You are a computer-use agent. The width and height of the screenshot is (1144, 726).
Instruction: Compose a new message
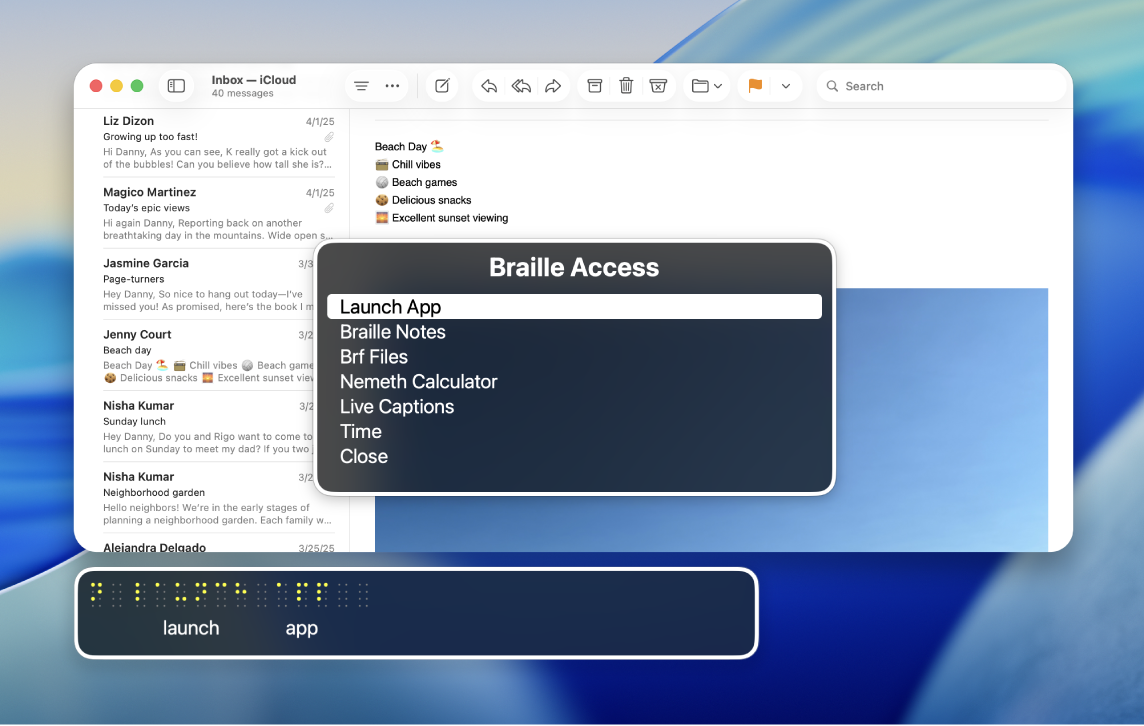442,86
